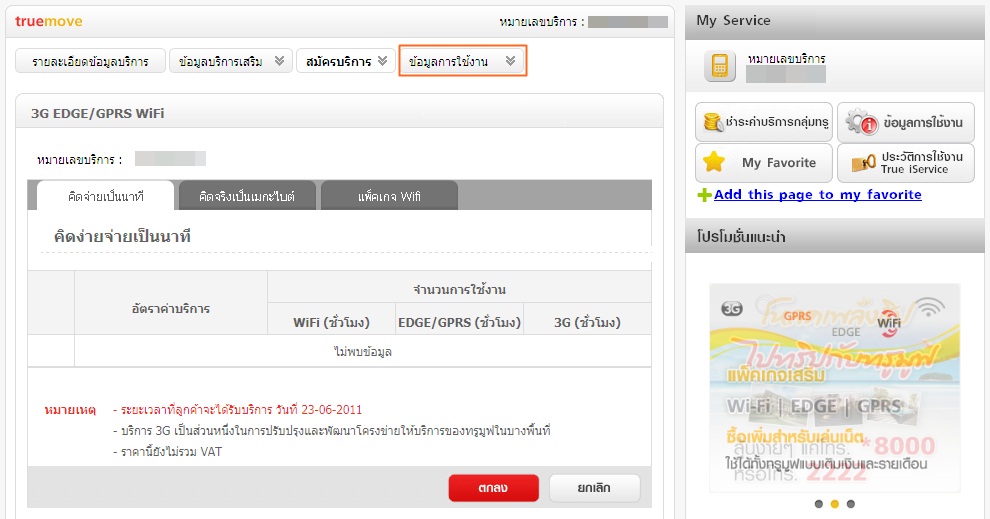Click the My Service panel header
This screenshot has height=519, width=990.
click(x=835, y=21)
